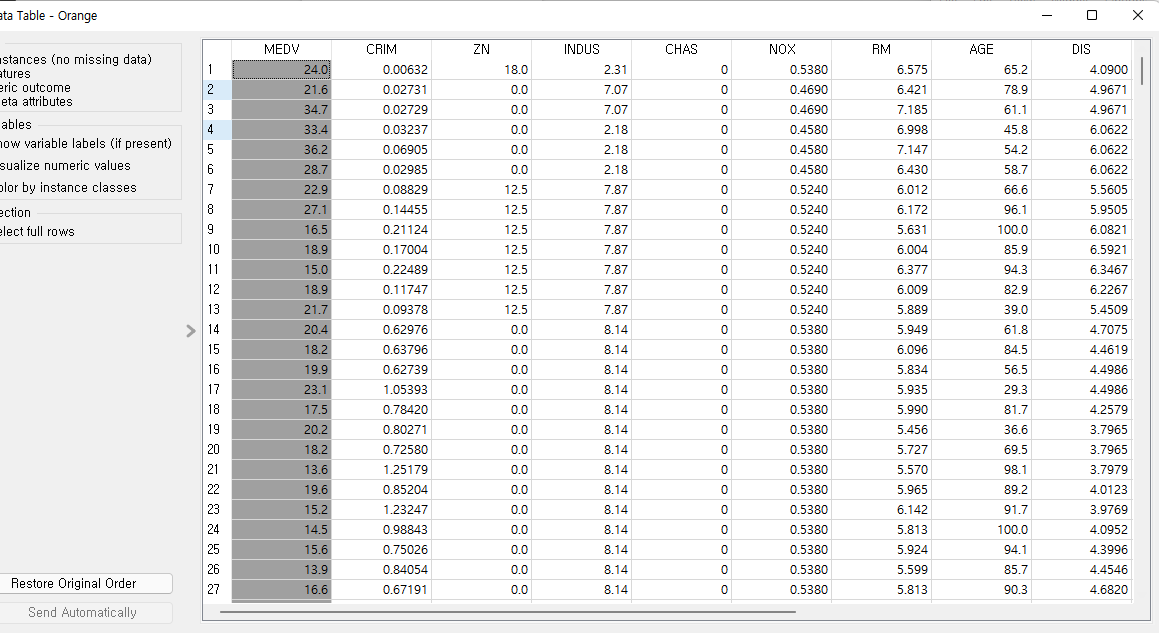This screenshot has height=633, width=1159.
Task: Select row 1 of the data table
Action: pyautogui.click(x=213, y=69)
